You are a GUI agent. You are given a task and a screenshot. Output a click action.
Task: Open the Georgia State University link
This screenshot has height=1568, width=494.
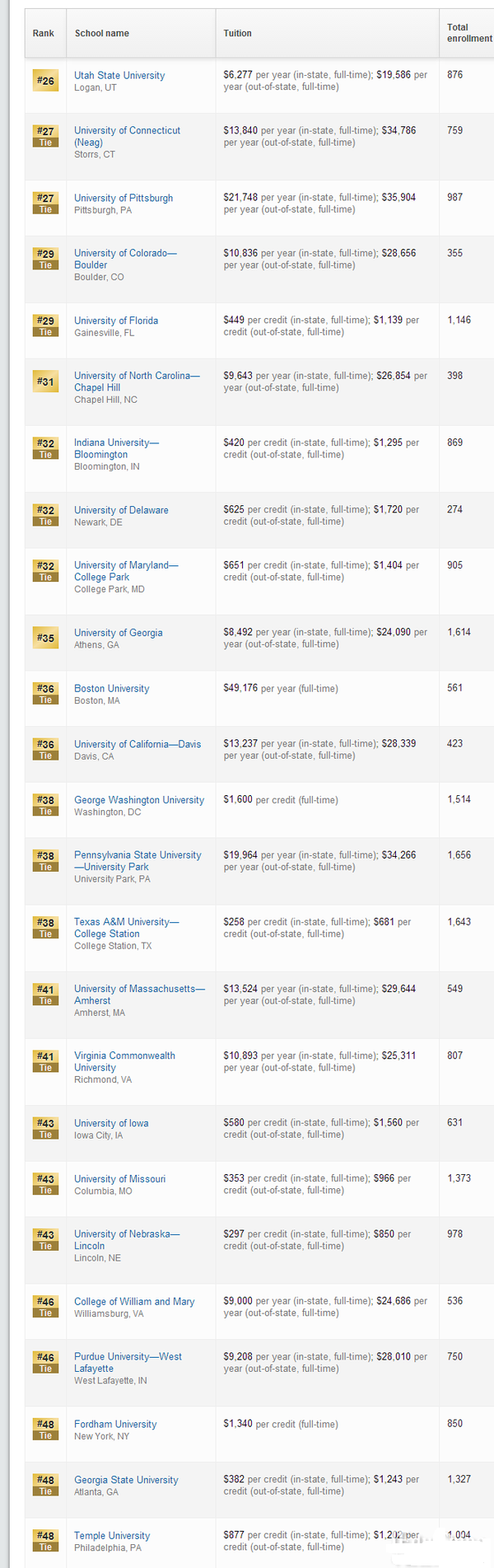pos(126,1480)
